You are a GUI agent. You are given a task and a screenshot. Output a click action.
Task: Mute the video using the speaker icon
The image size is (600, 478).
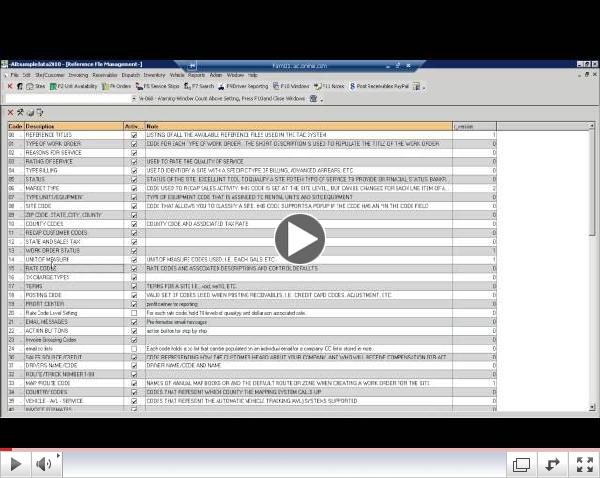44,464
